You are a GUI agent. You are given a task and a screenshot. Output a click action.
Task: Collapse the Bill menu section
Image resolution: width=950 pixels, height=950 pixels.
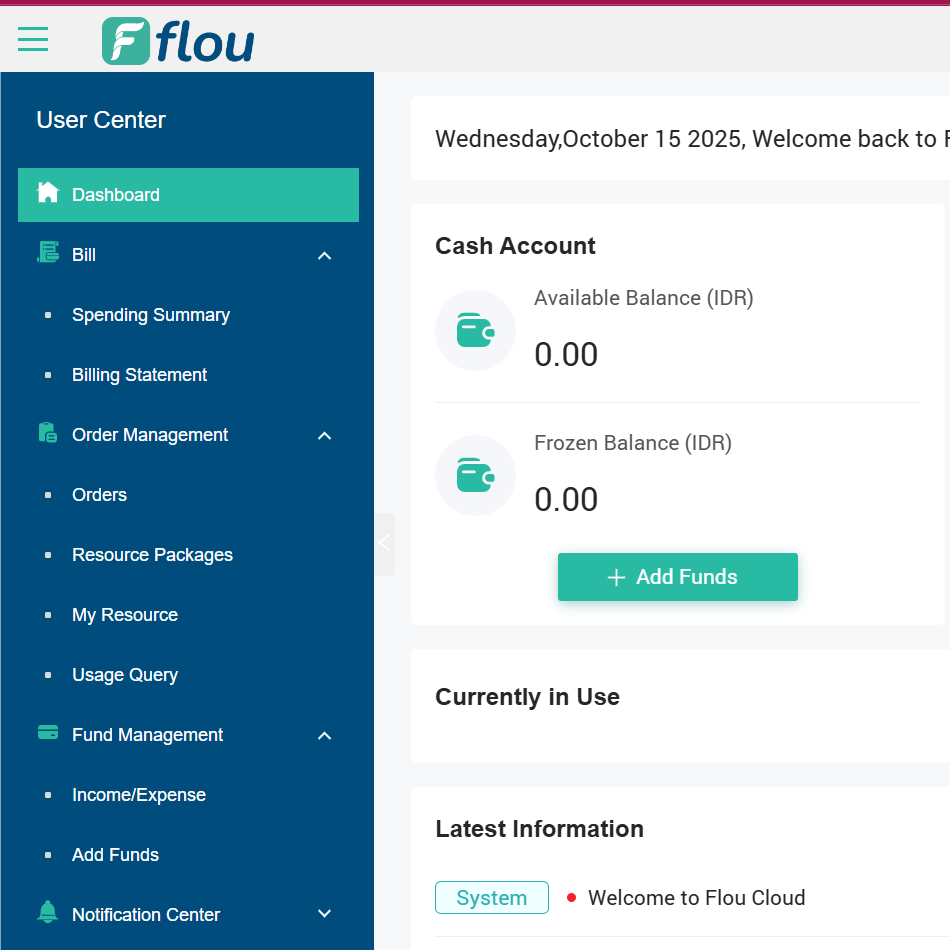tap(324, 256)
